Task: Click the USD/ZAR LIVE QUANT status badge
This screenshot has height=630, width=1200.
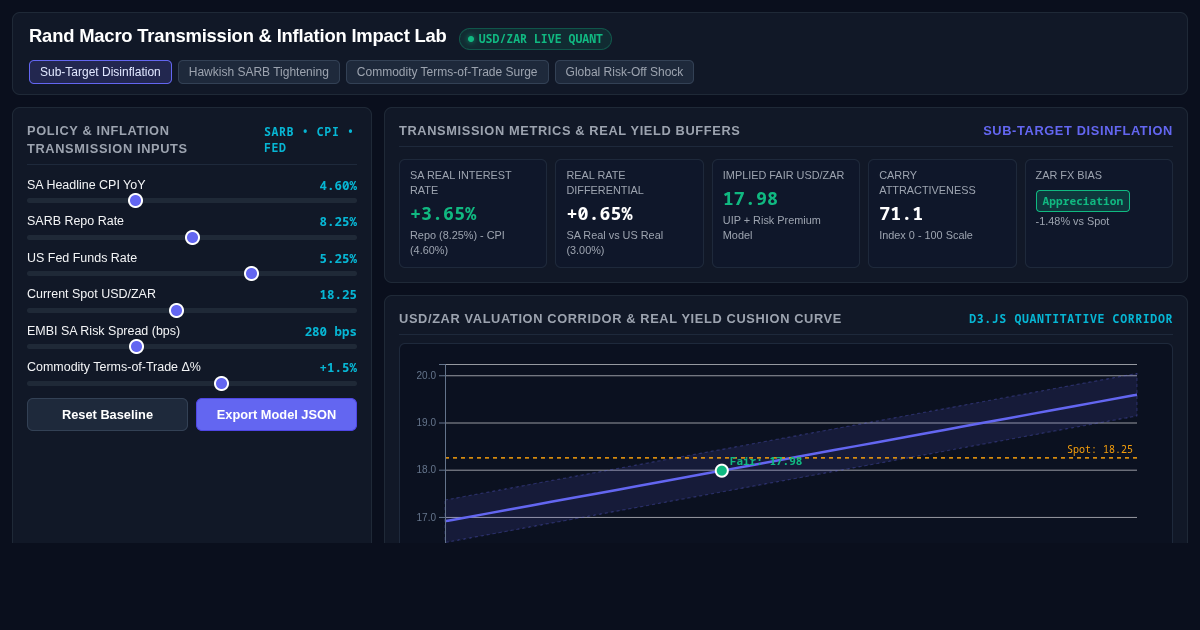Action: click(535, 39)
